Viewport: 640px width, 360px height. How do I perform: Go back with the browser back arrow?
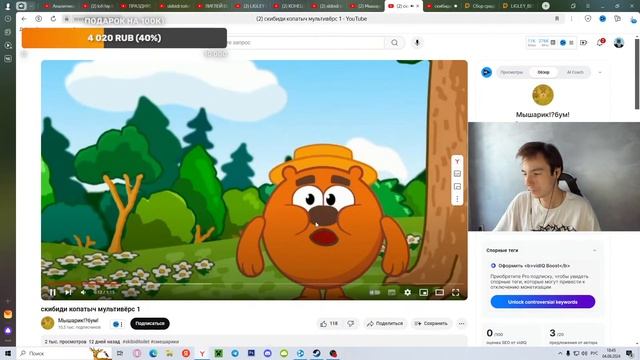[x=24, y=19]
